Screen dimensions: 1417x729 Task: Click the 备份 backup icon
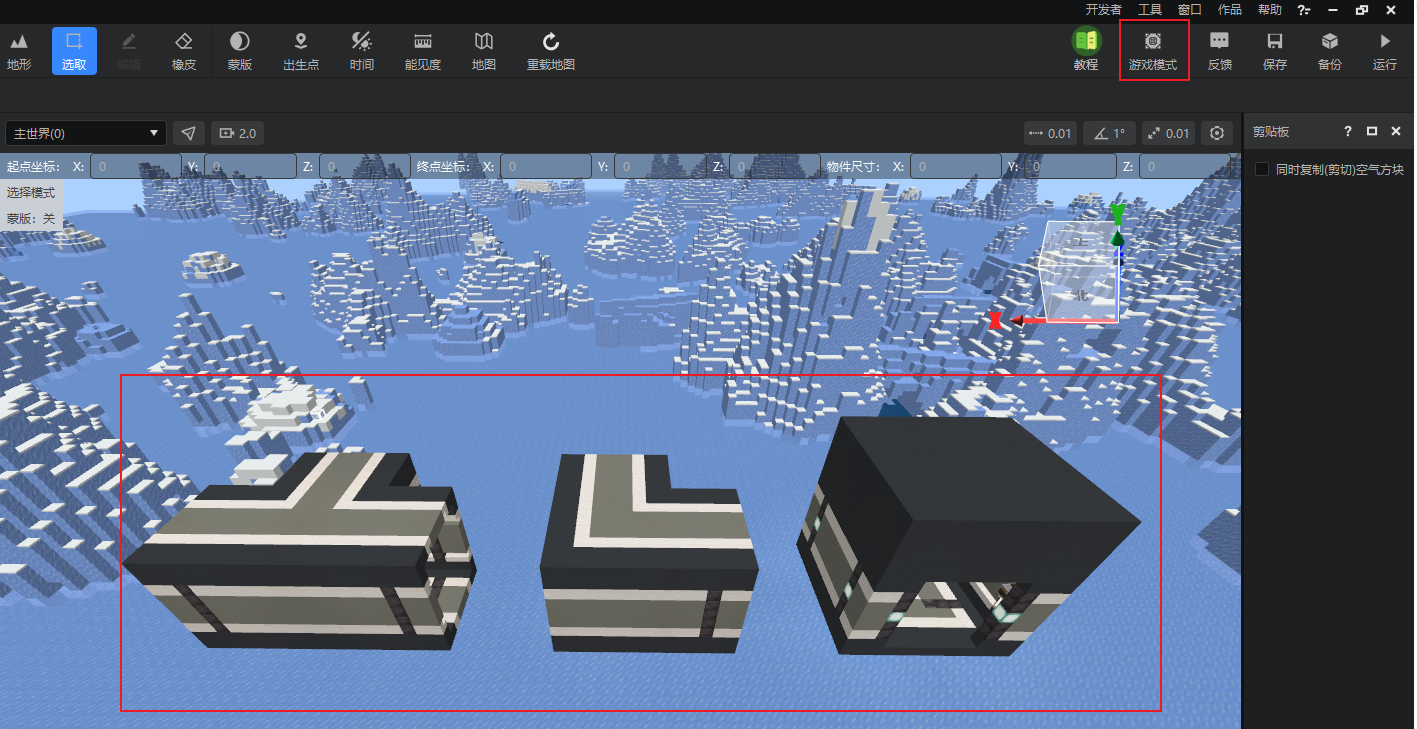1330,51
